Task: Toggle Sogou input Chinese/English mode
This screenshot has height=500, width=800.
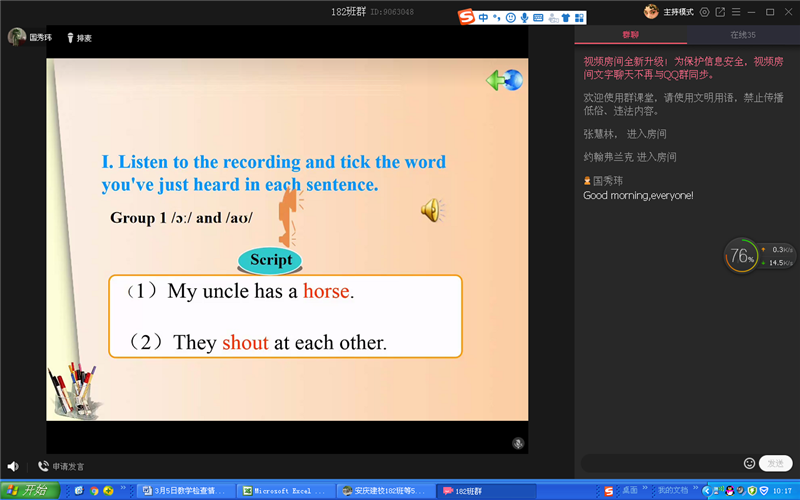Action: click(x=483, y=18)
